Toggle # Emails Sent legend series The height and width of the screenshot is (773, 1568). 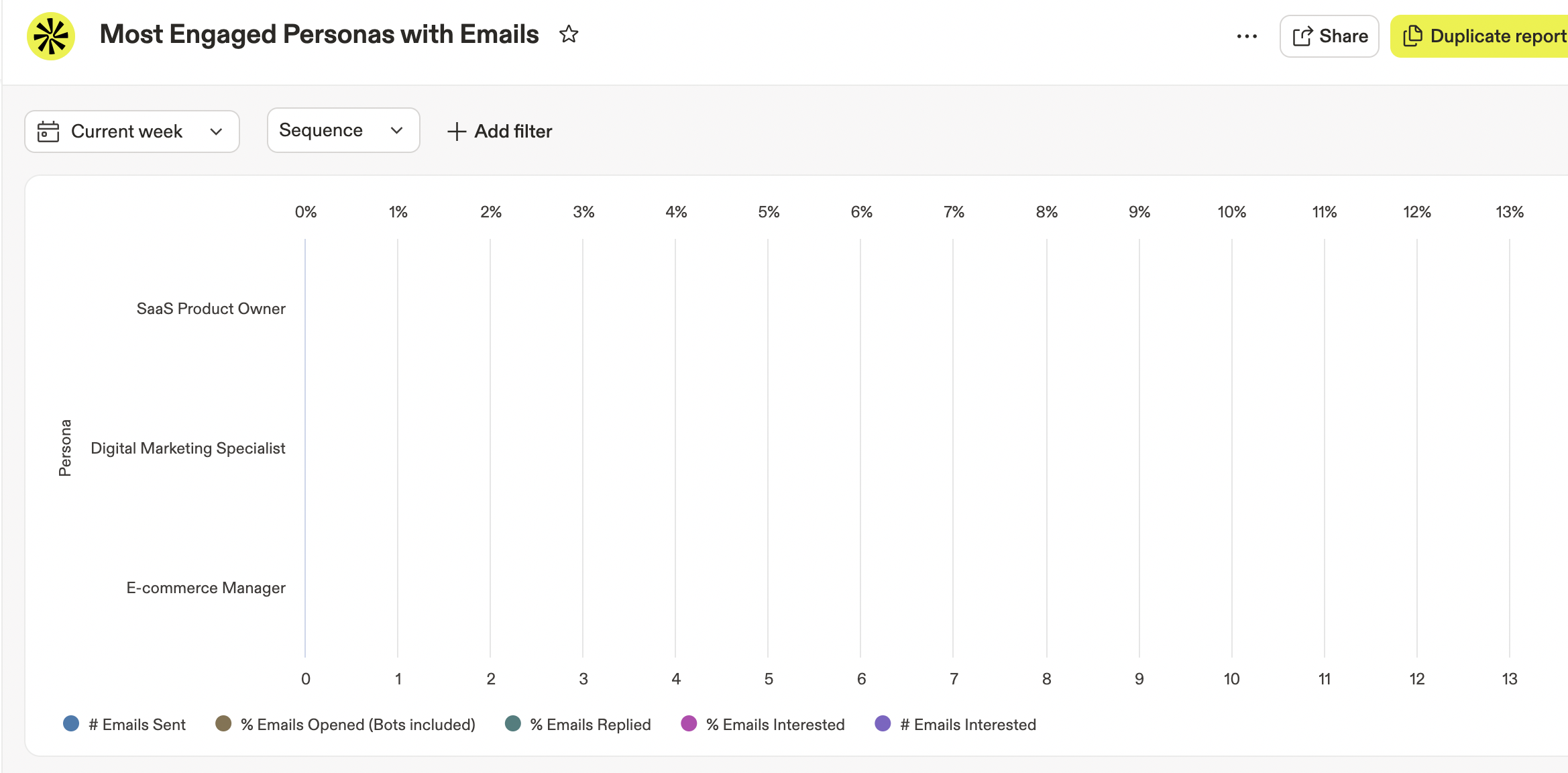click(125, 724)
